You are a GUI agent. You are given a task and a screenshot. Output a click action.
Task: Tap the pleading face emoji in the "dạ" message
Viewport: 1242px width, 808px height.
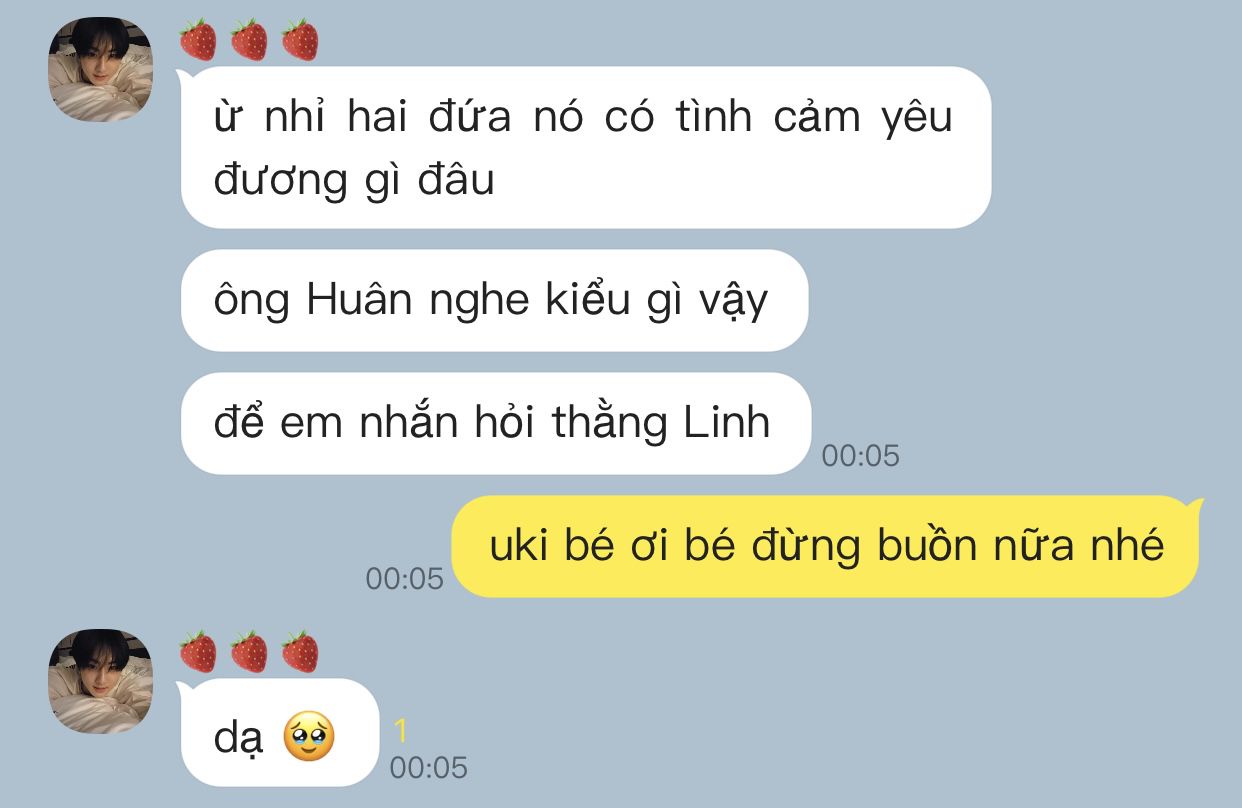coord(309,738)
